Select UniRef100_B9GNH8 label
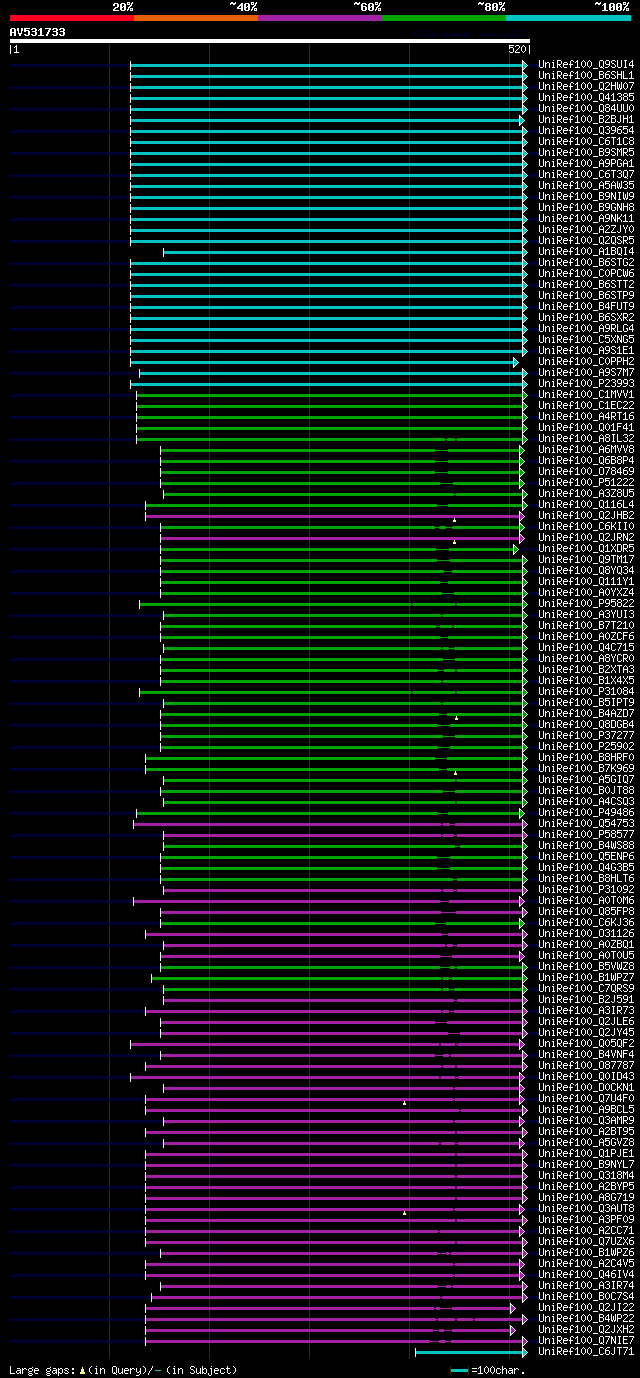The width and height of the screenshot is (640, 1378). 586,207
